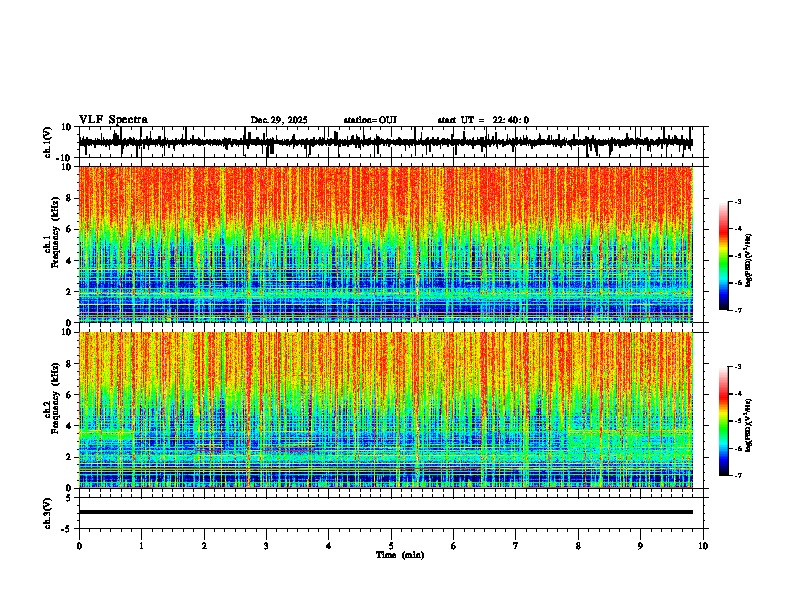Select the log(PSD) label beside ch.2 colorbar
792x612 pixels.
(x=748, y=425)
